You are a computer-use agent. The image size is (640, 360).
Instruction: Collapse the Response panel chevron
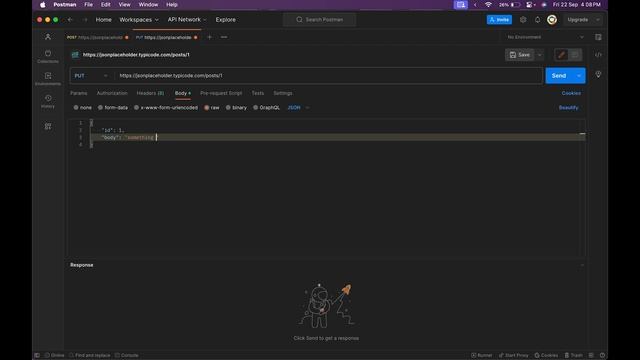click(582, 265)
